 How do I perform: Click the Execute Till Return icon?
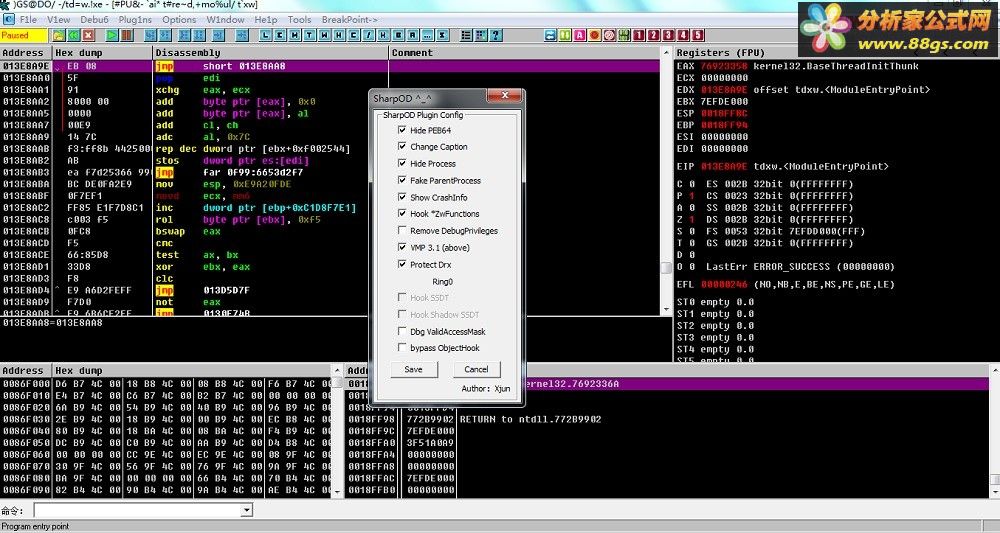coord(218,35)
